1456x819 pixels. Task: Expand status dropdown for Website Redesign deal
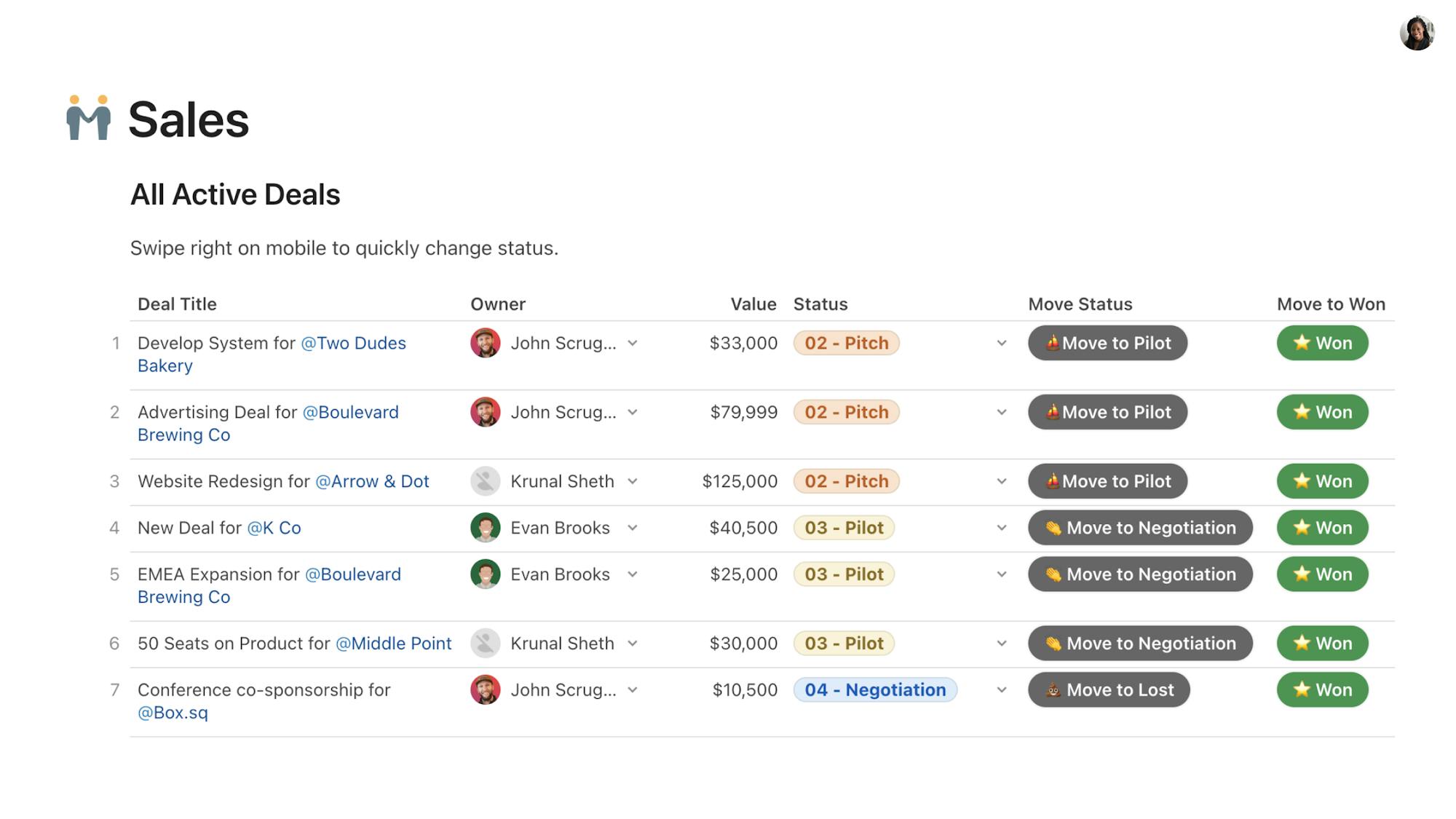coord(1002,481)
